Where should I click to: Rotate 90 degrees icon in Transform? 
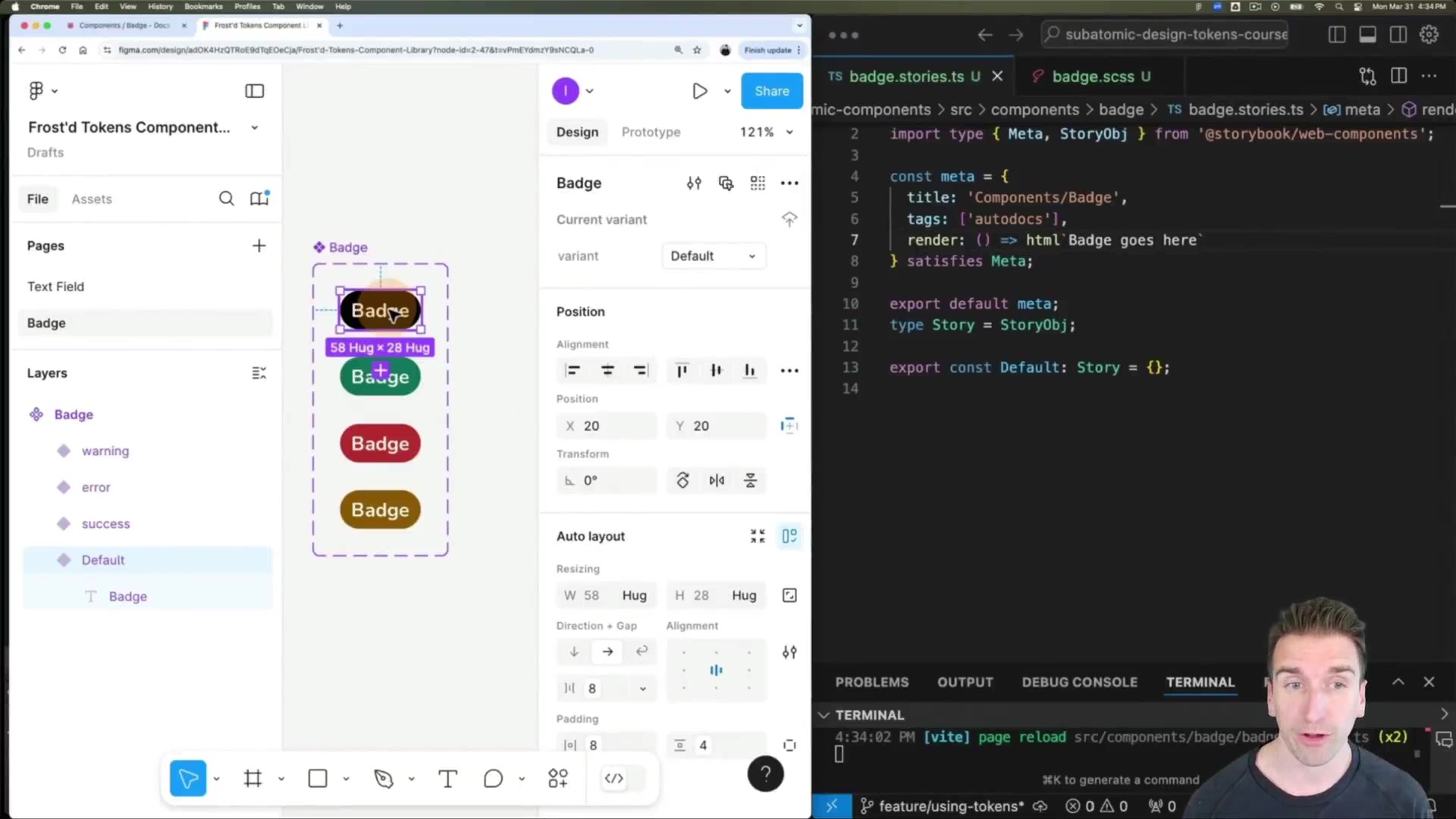coord(682,480)
